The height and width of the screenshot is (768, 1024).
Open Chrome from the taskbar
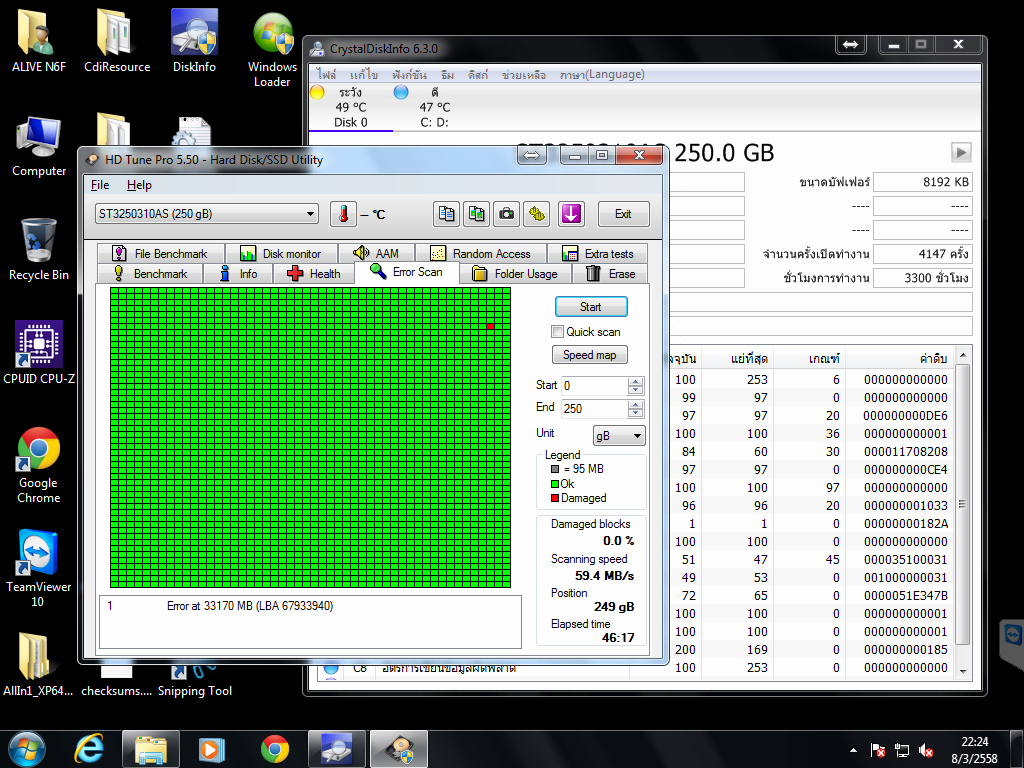coord(275,749)
